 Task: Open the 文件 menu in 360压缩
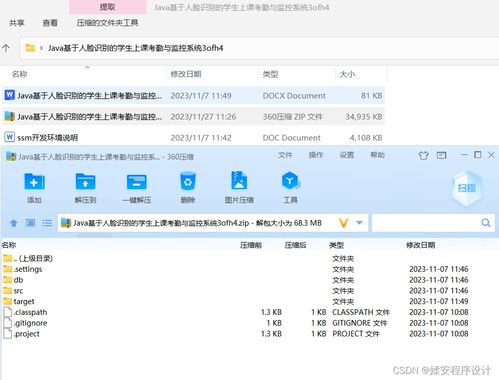pyautogui.click(x=285, y=155)
